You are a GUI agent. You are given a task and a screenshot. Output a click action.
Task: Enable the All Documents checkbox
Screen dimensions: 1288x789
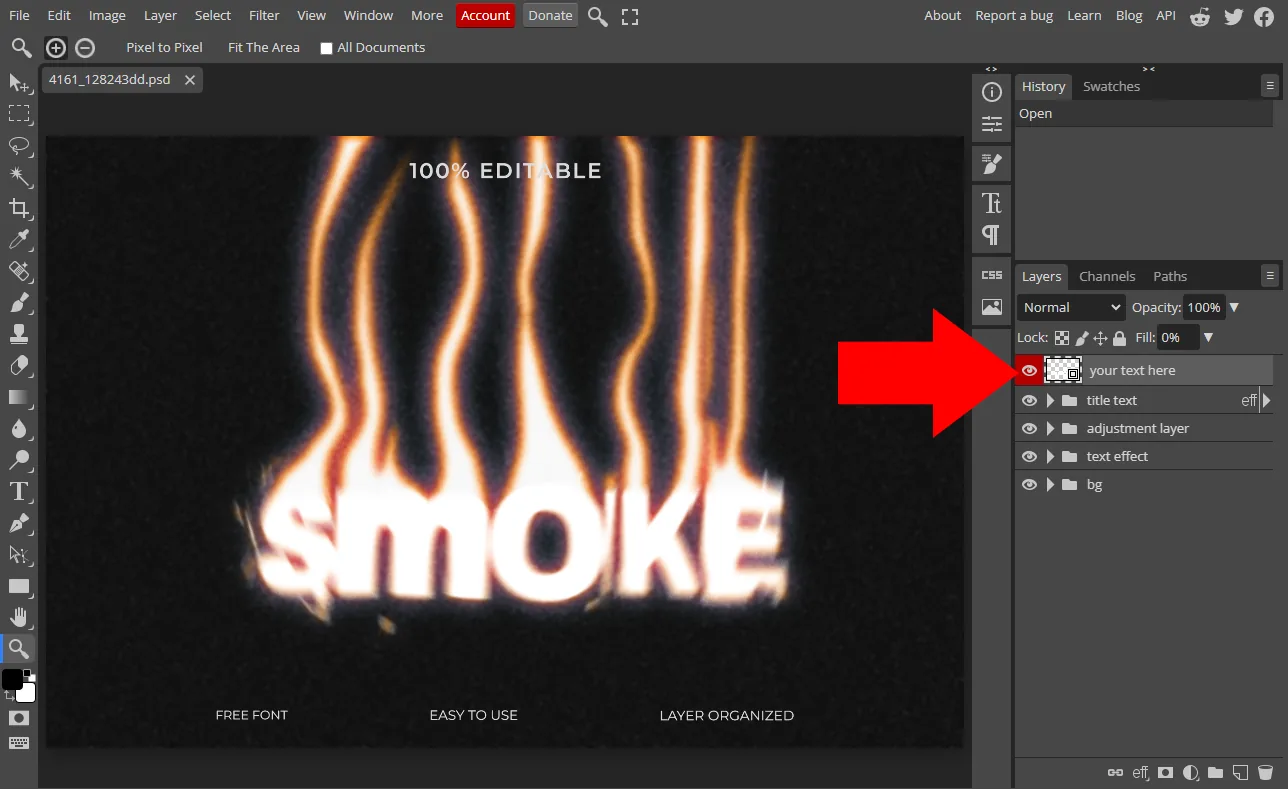click(326, 48)
